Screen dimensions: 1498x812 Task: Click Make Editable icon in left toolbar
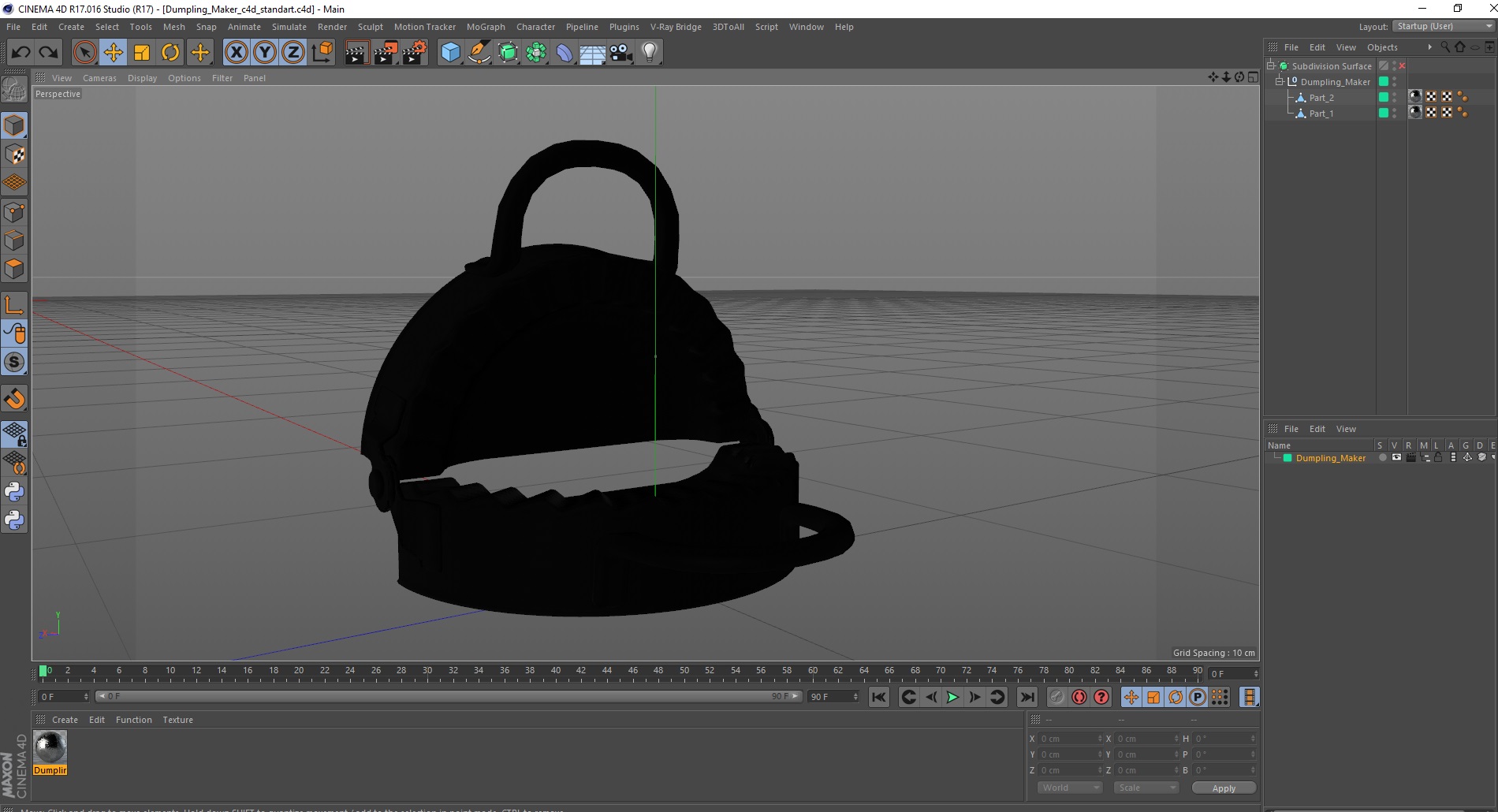click(14, 90)
